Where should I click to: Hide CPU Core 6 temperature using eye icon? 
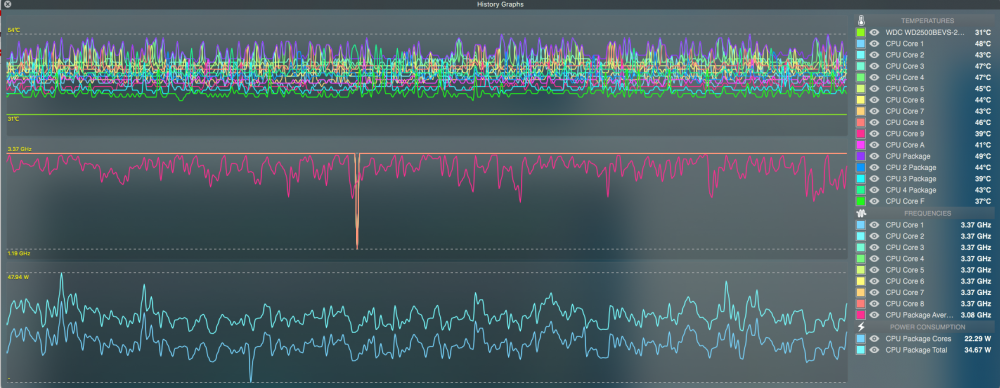874,100
